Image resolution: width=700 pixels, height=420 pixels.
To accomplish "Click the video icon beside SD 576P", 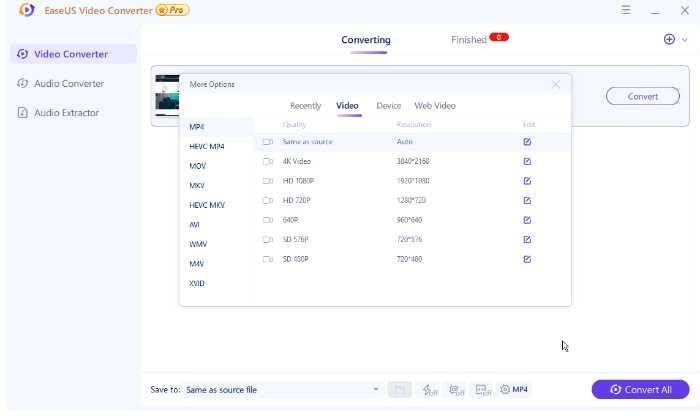I will point(268,240).
